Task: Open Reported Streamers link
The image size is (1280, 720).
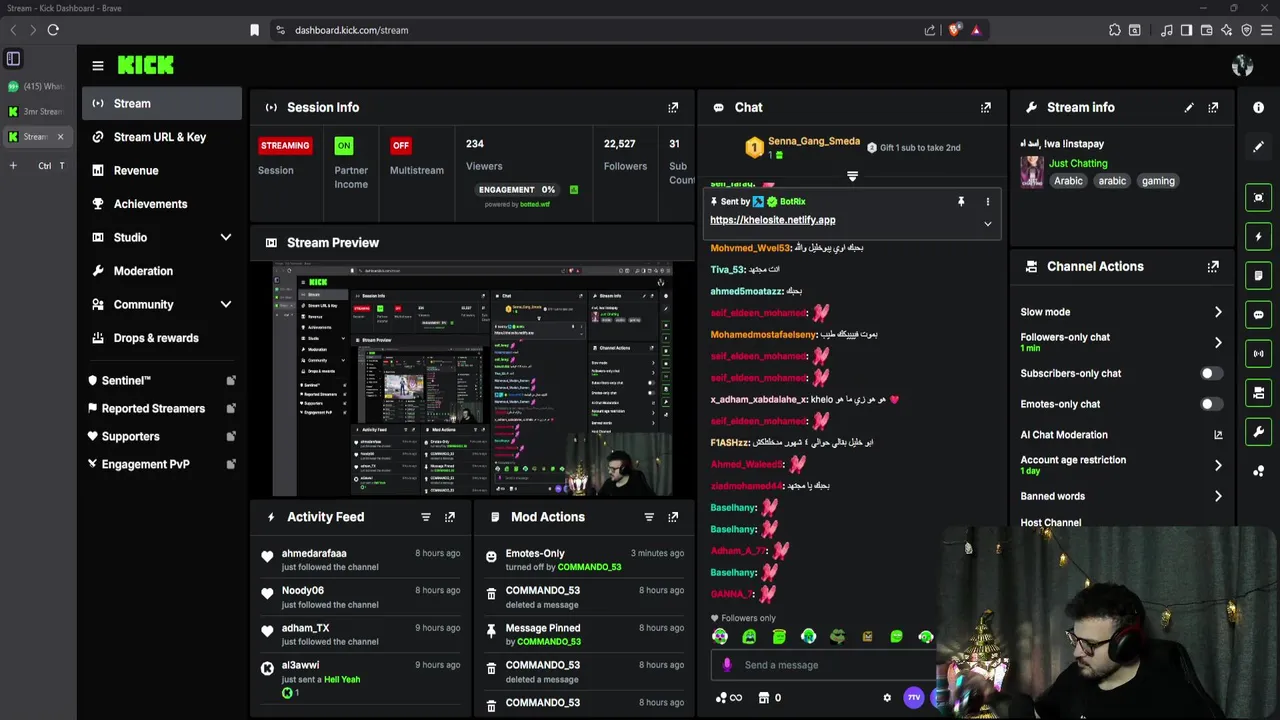Action: coord(160,408)
